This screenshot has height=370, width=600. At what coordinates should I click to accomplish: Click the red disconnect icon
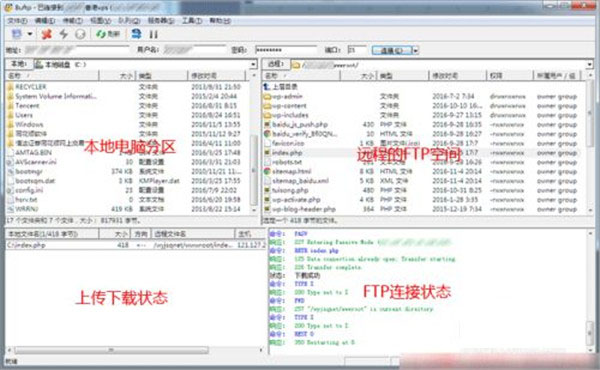point(47,34)
